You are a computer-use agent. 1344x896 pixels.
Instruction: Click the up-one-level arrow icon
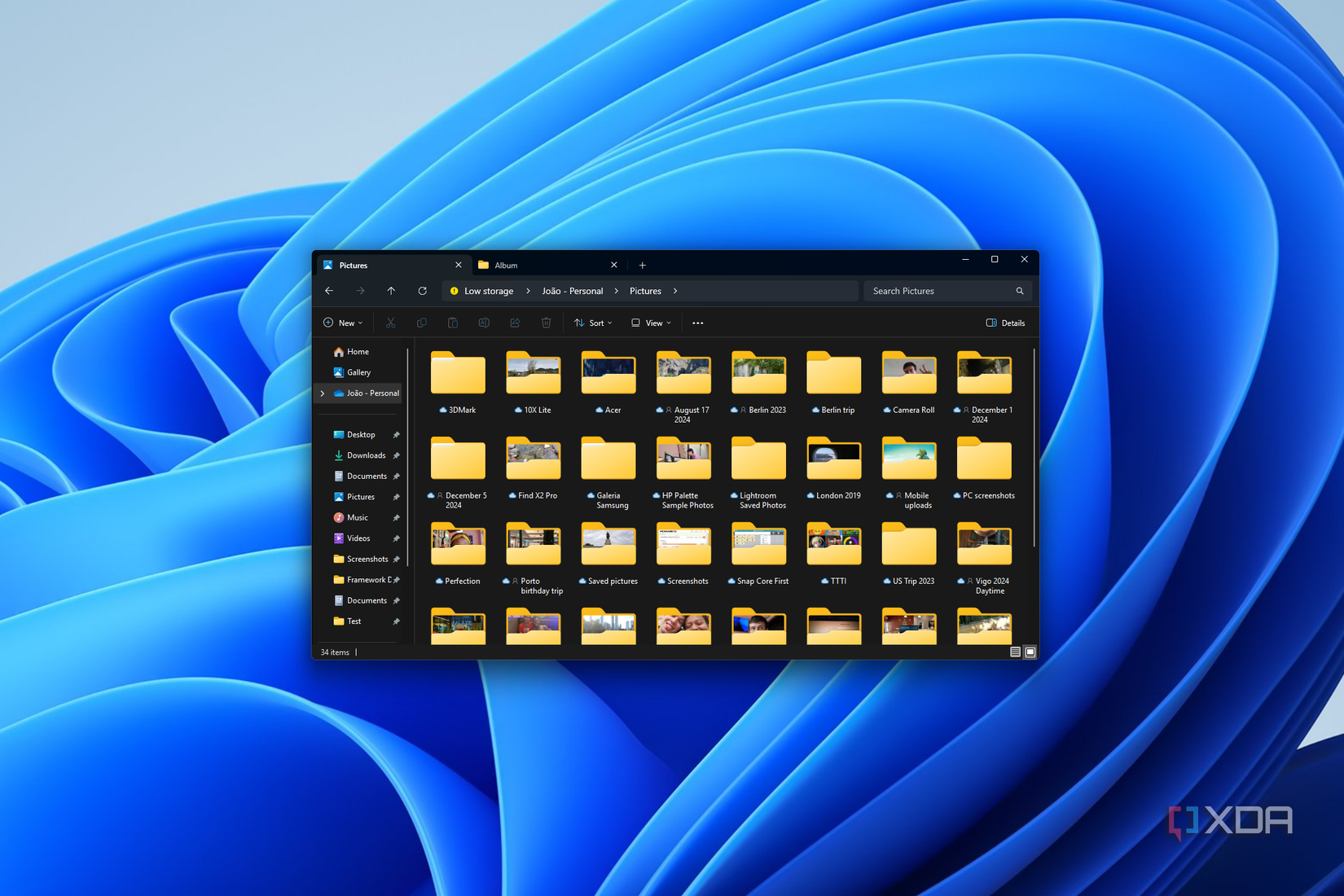pyautogui.click(x=391, y=291)
